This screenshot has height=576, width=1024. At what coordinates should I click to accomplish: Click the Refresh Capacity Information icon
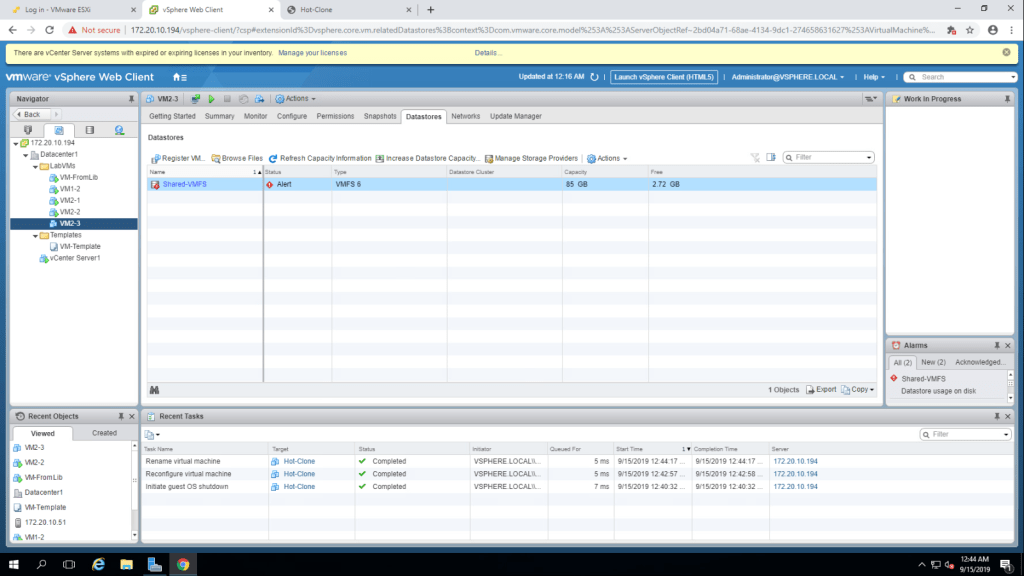[x=273, y=158]
